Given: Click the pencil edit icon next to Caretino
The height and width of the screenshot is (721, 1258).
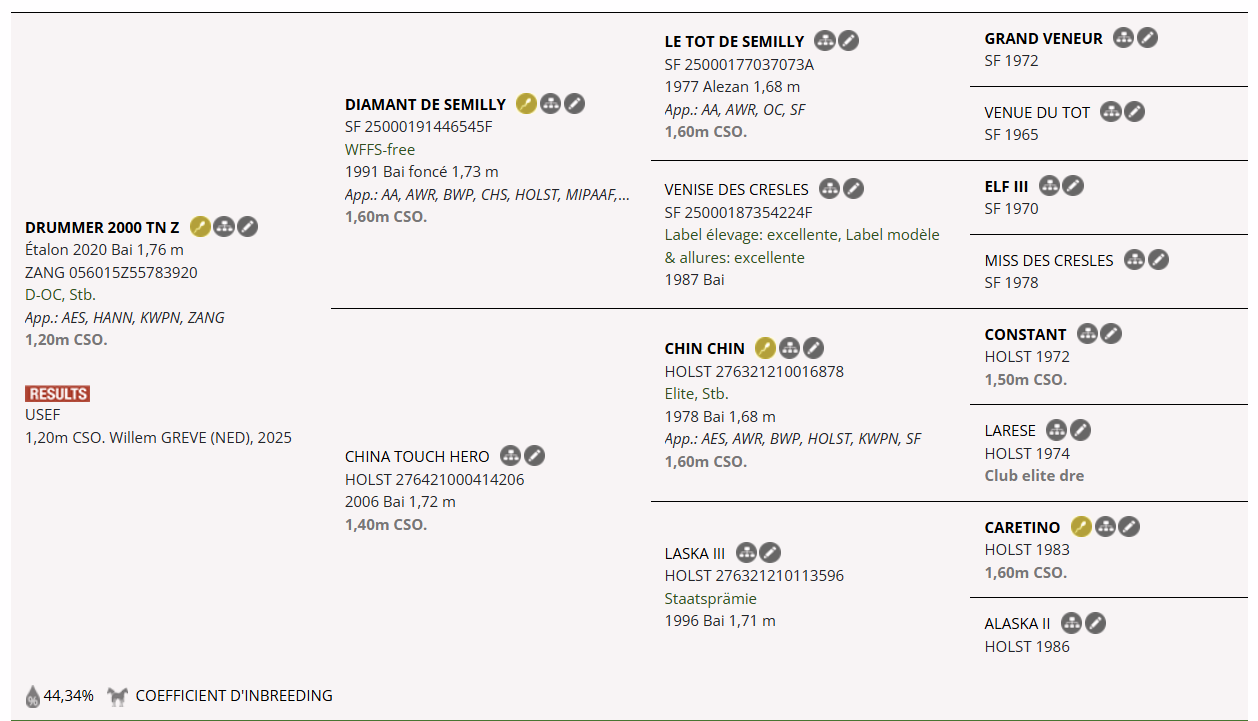Looking at the screenshot, I should pyautogui.click(x=1129, y=527).
